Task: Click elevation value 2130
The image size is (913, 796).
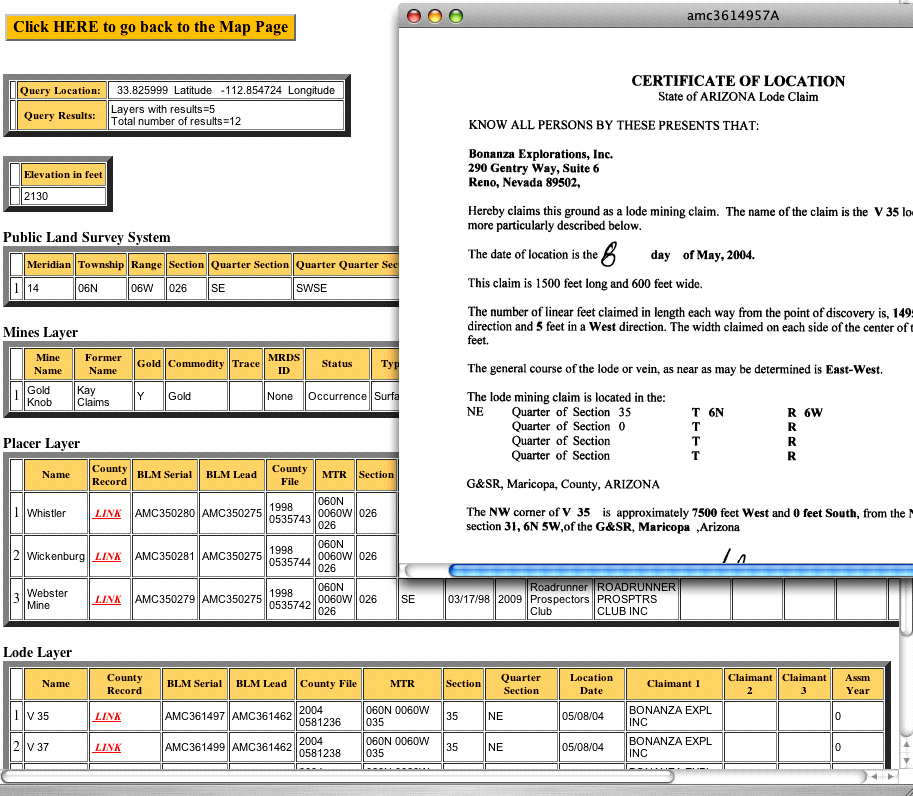Action: click(63, 196)
